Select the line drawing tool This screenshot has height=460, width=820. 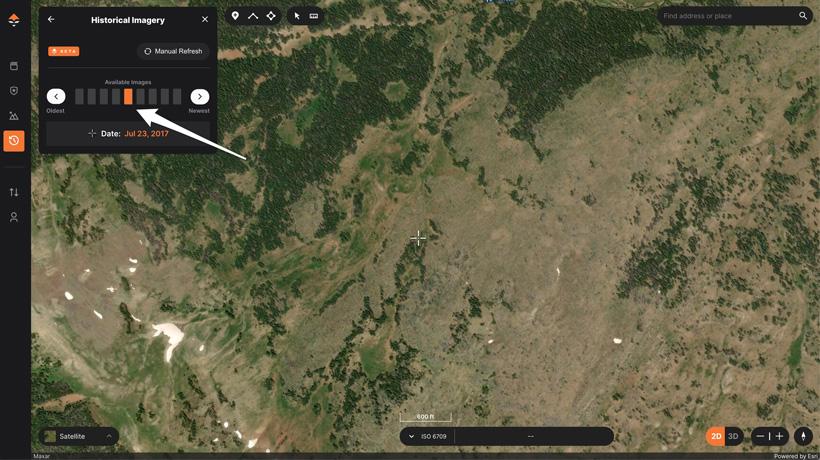coord(253,16)
